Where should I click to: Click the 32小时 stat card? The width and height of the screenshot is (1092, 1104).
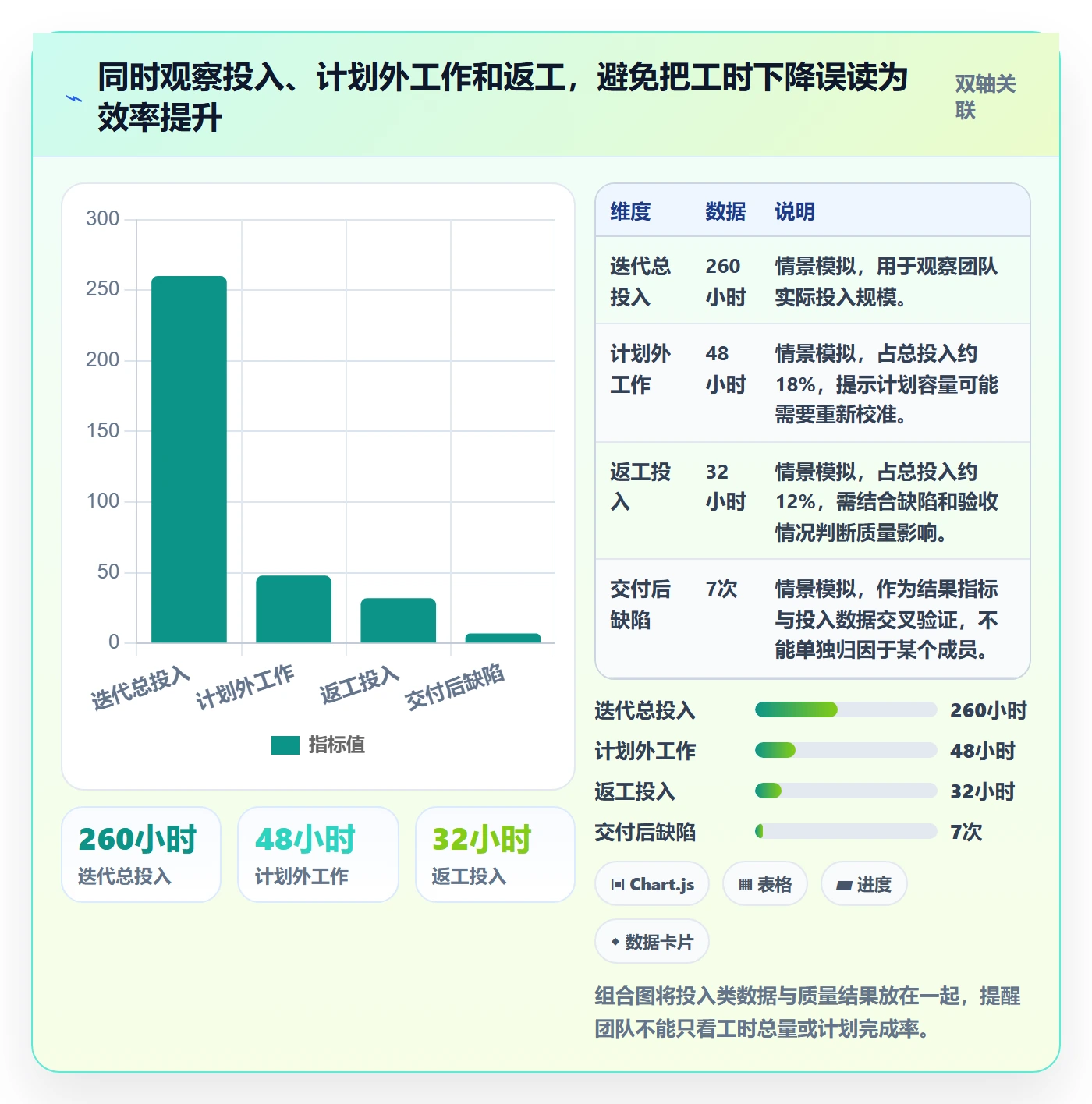click(x=495, y=855)
